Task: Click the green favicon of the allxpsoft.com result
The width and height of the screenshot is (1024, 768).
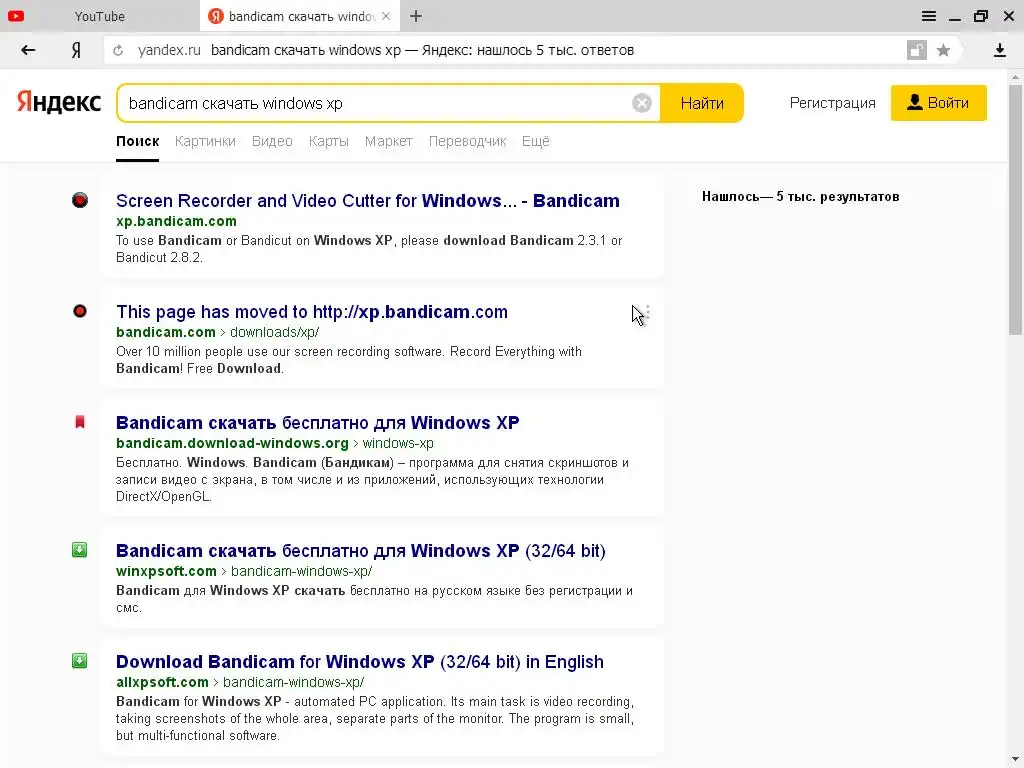Action: tap(80, 661)
